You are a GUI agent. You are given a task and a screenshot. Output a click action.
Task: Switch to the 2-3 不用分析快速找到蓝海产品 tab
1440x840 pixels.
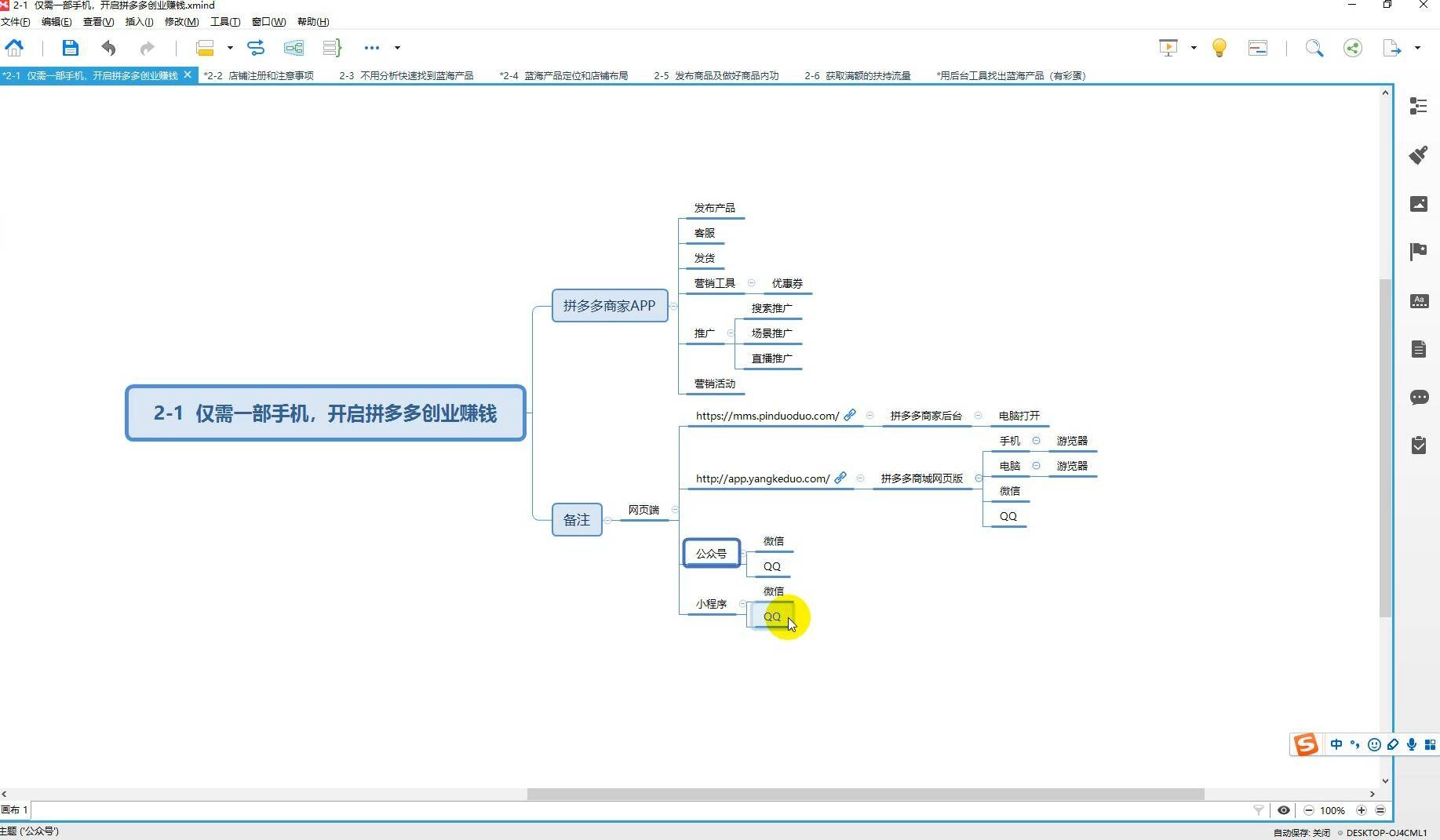click(406, 75)
